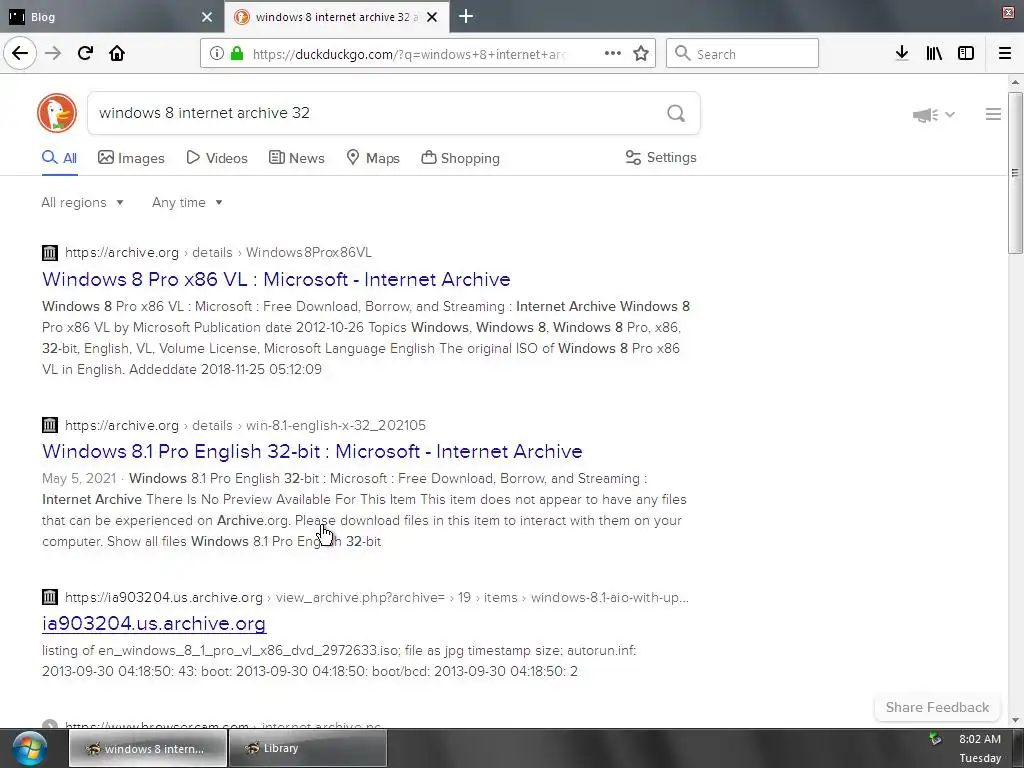
Task: Close the windows 8 internet archive tab
Action: [x=432, y=17]
